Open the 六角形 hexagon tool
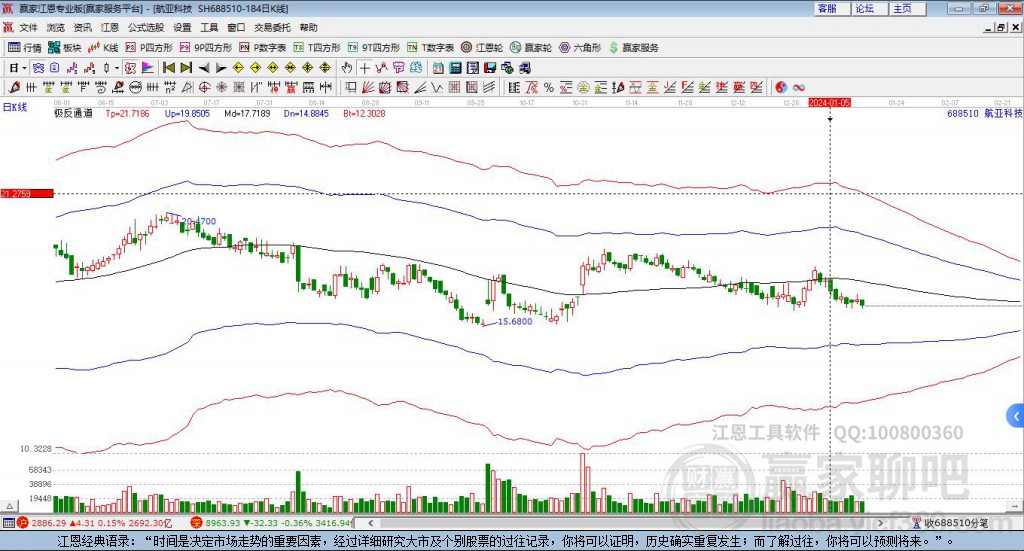 (x=580, y=48)
